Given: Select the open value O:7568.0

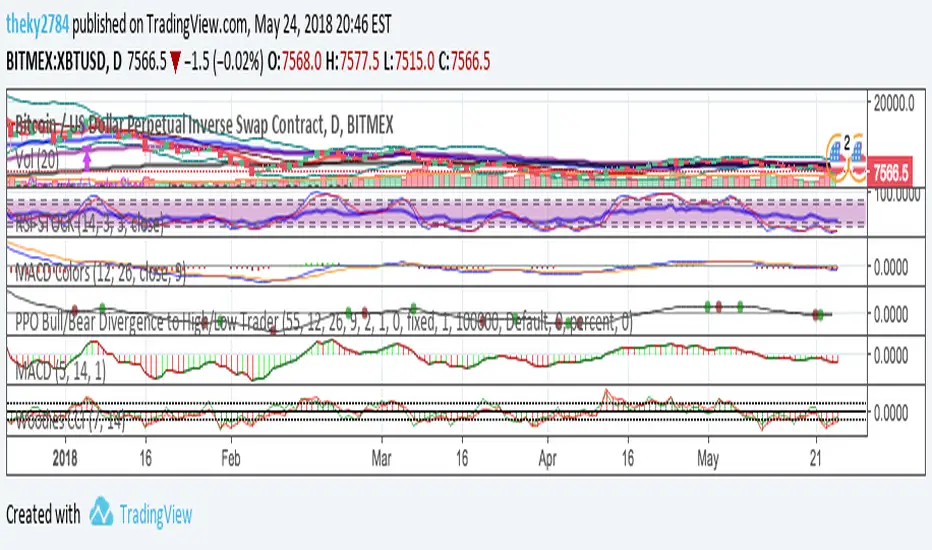Looking at the screenshot, I should pyautogui.click(x=295, y=61).
